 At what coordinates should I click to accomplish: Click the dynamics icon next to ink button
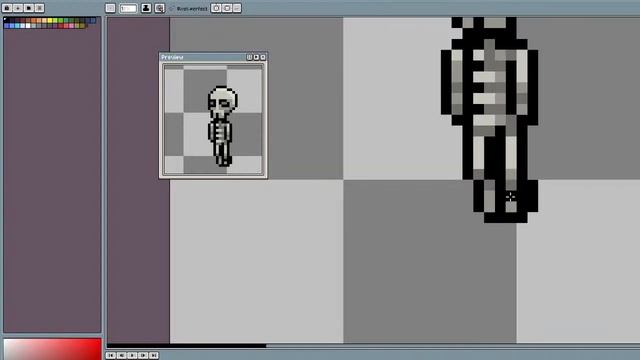point(160,8)
